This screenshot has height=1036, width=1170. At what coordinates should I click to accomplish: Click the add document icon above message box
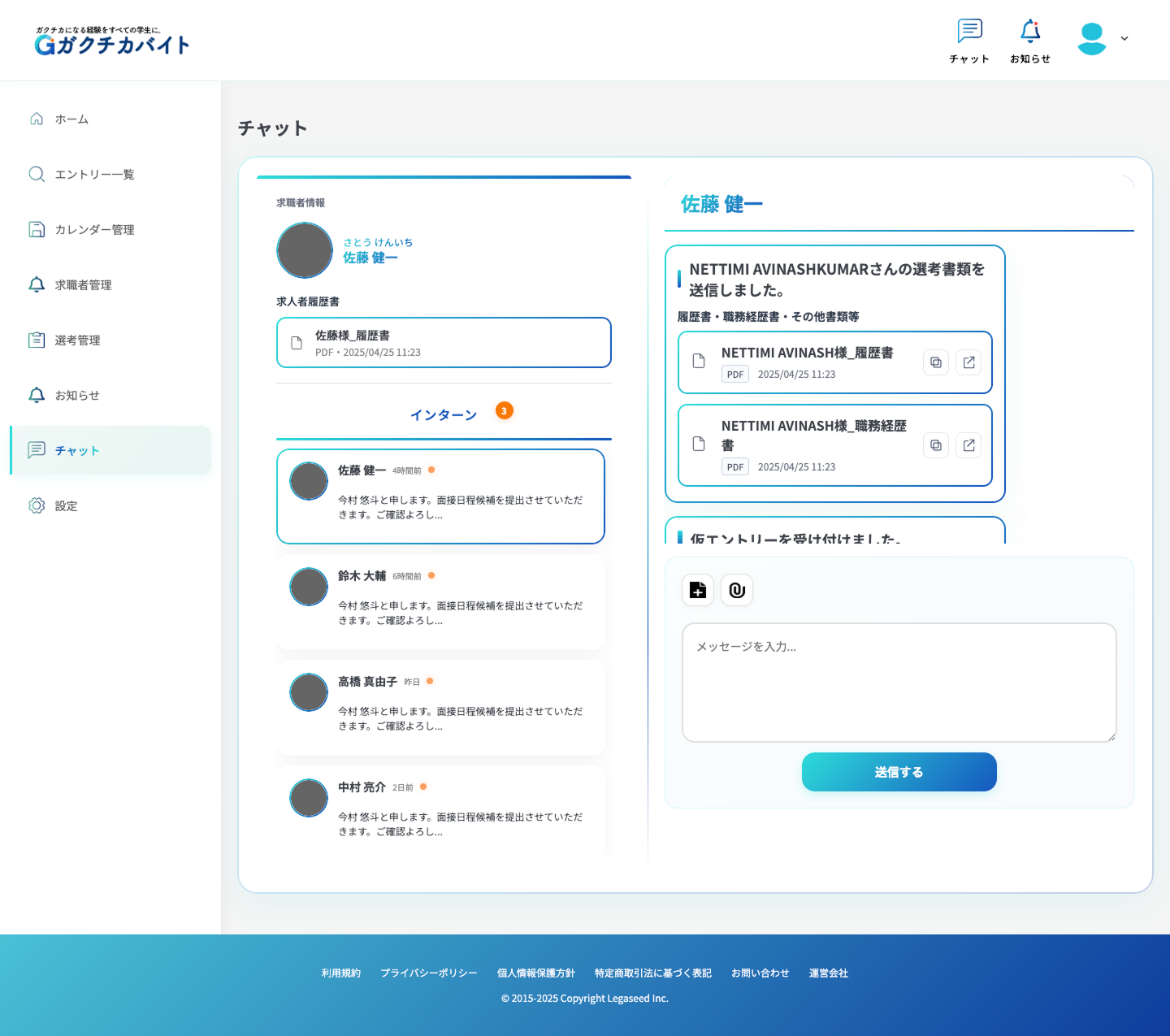point(698,590)
